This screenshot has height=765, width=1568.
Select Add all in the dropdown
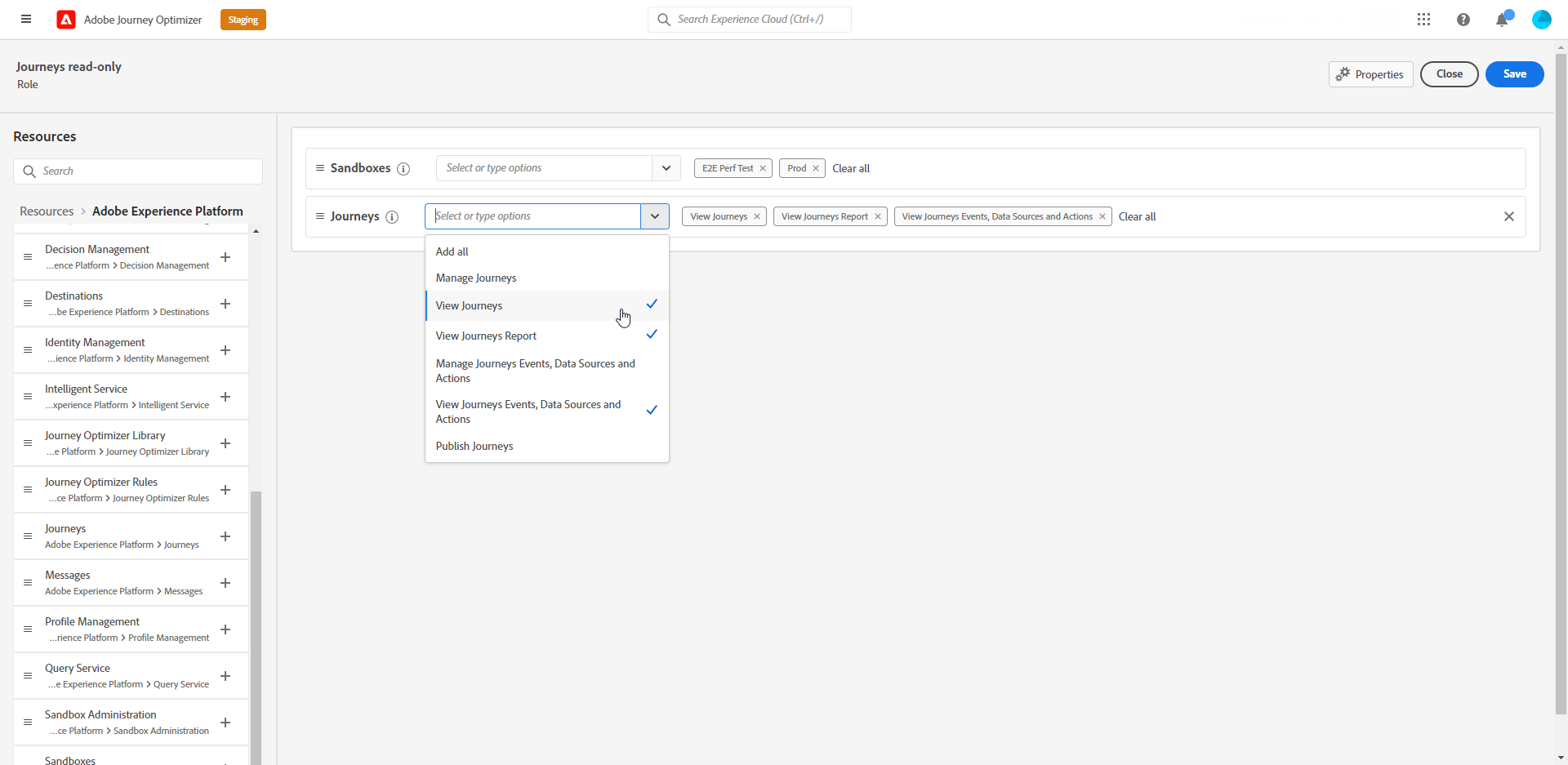click(452, 251)
